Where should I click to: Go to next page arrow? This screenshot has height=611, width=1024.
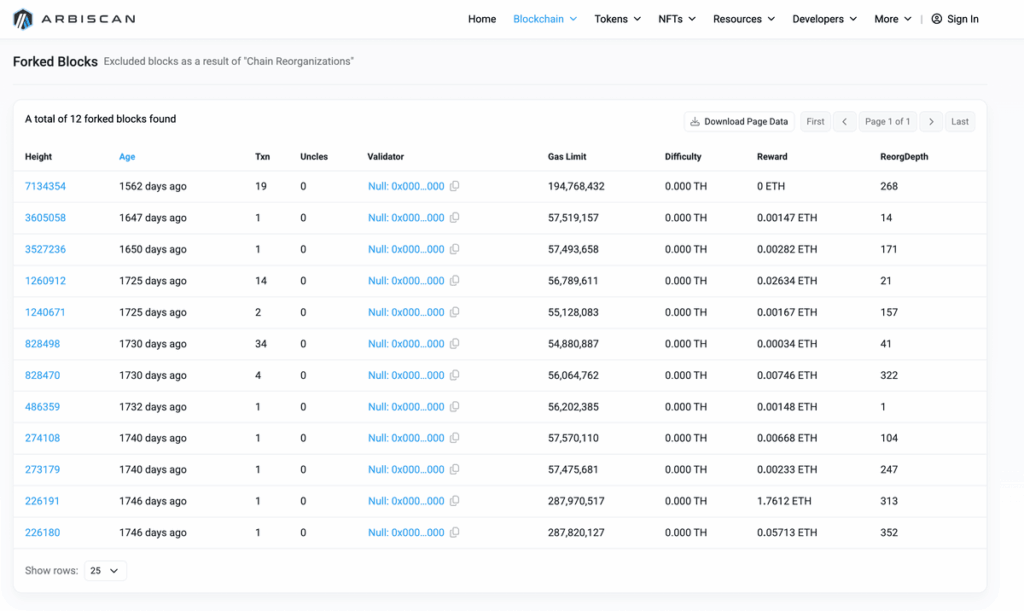click(931, 121)
